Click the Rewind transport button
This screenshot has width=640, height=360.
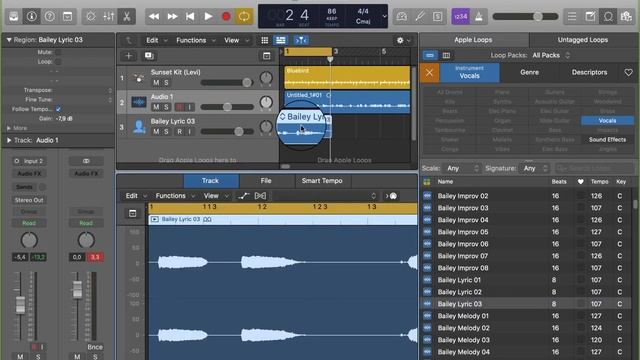click(154, 16)
